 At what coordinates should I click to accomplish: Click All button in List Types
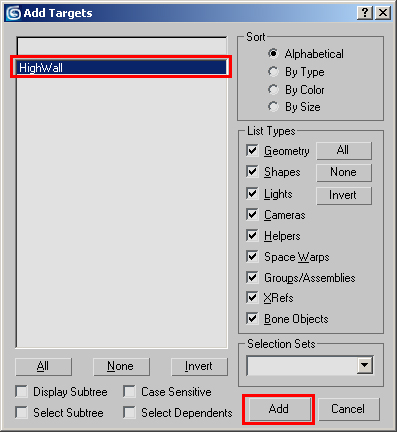tap(344, 150)
